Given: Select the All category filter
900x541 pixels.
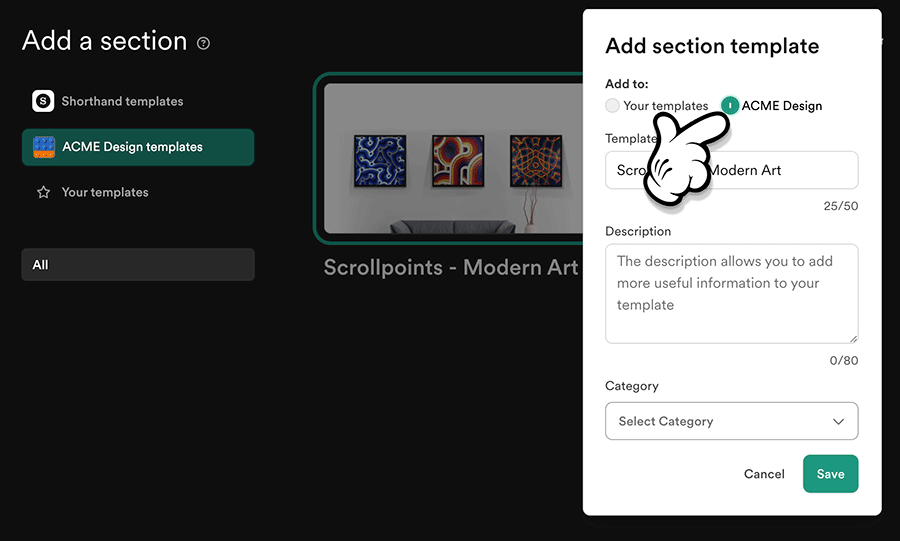Looking at the screenshot, I should (x=138, y=264).
